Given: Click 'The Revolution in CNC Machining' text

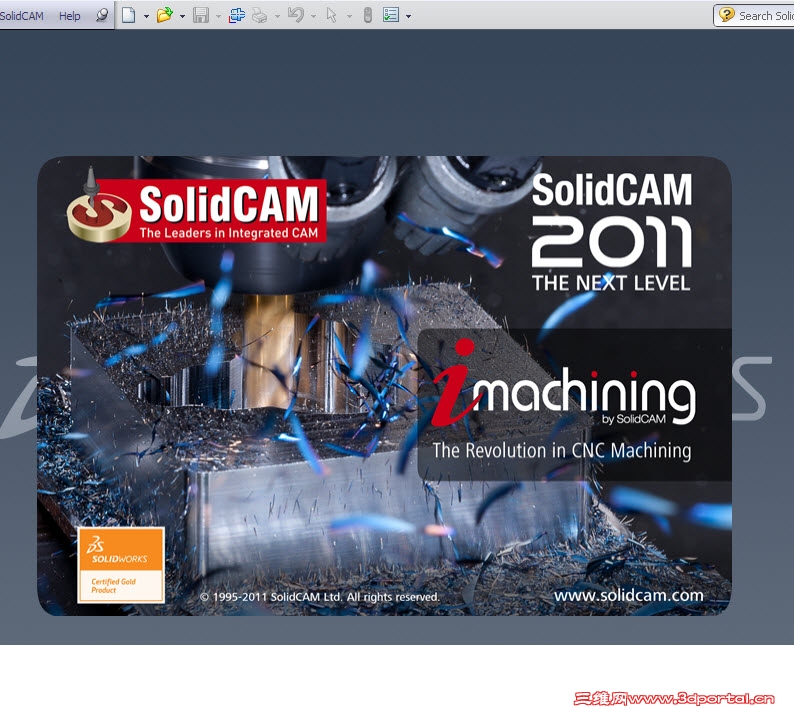Looking at the screenshot, I should [562, 451].
